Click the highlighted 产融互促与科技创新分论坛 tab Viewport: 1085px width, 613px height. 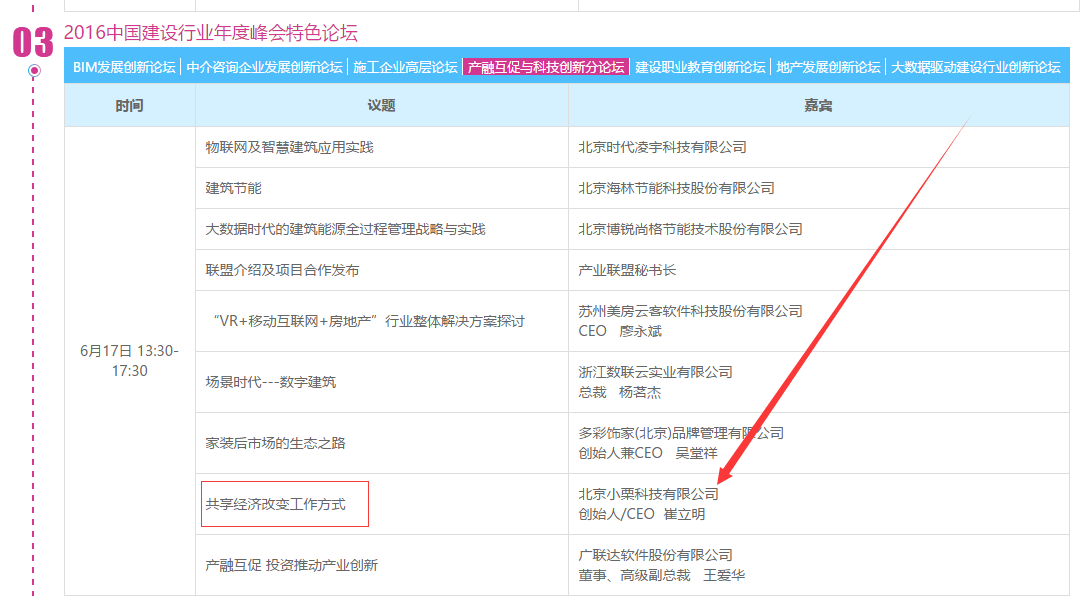(x=546, y=67)
